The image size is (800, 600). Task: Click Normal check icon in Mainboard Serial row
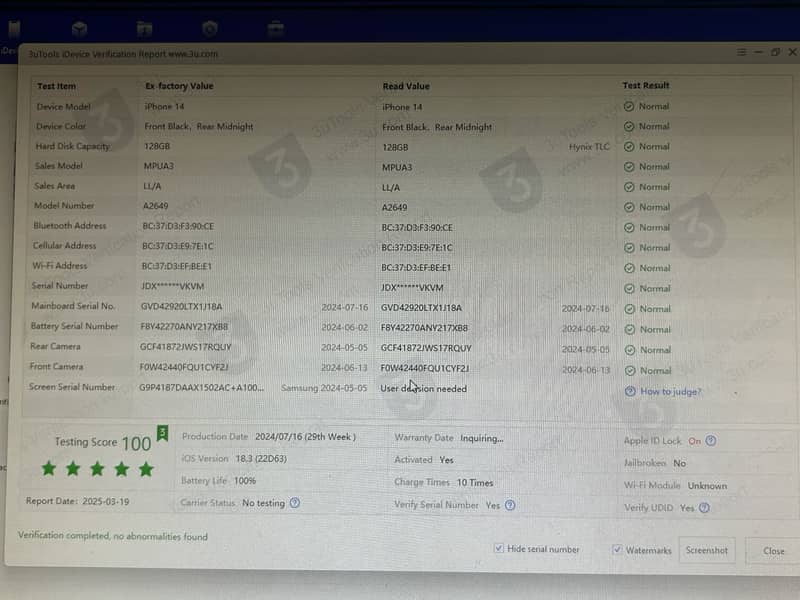630,309
